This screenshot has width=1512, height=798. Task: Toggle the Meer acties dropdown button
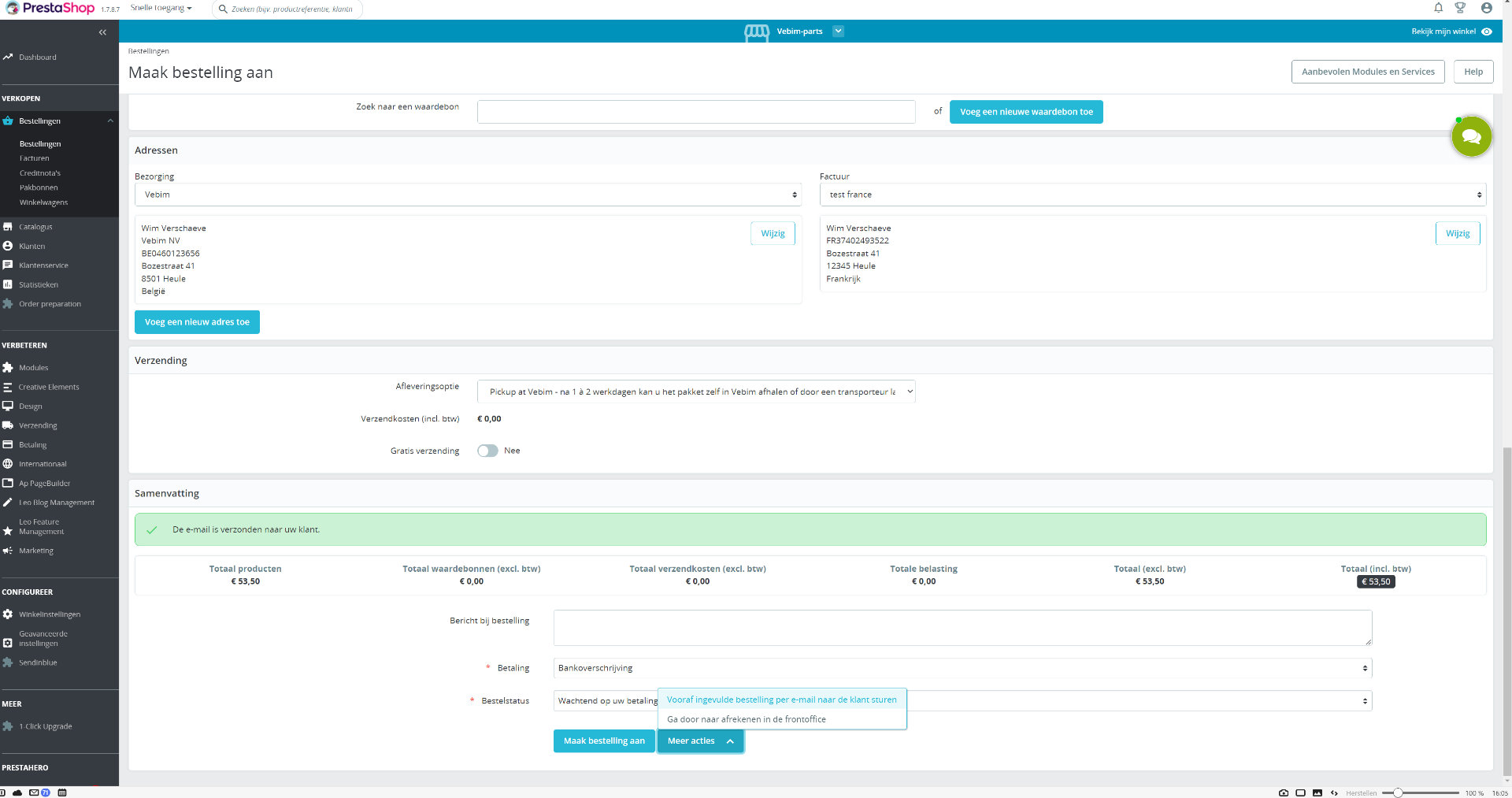pyautogui.click(x=701, y=741)
